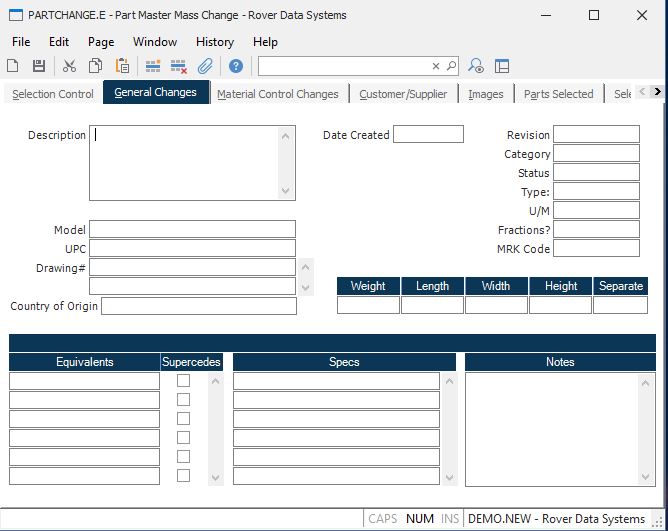Click the New record icon

[13, 66]
